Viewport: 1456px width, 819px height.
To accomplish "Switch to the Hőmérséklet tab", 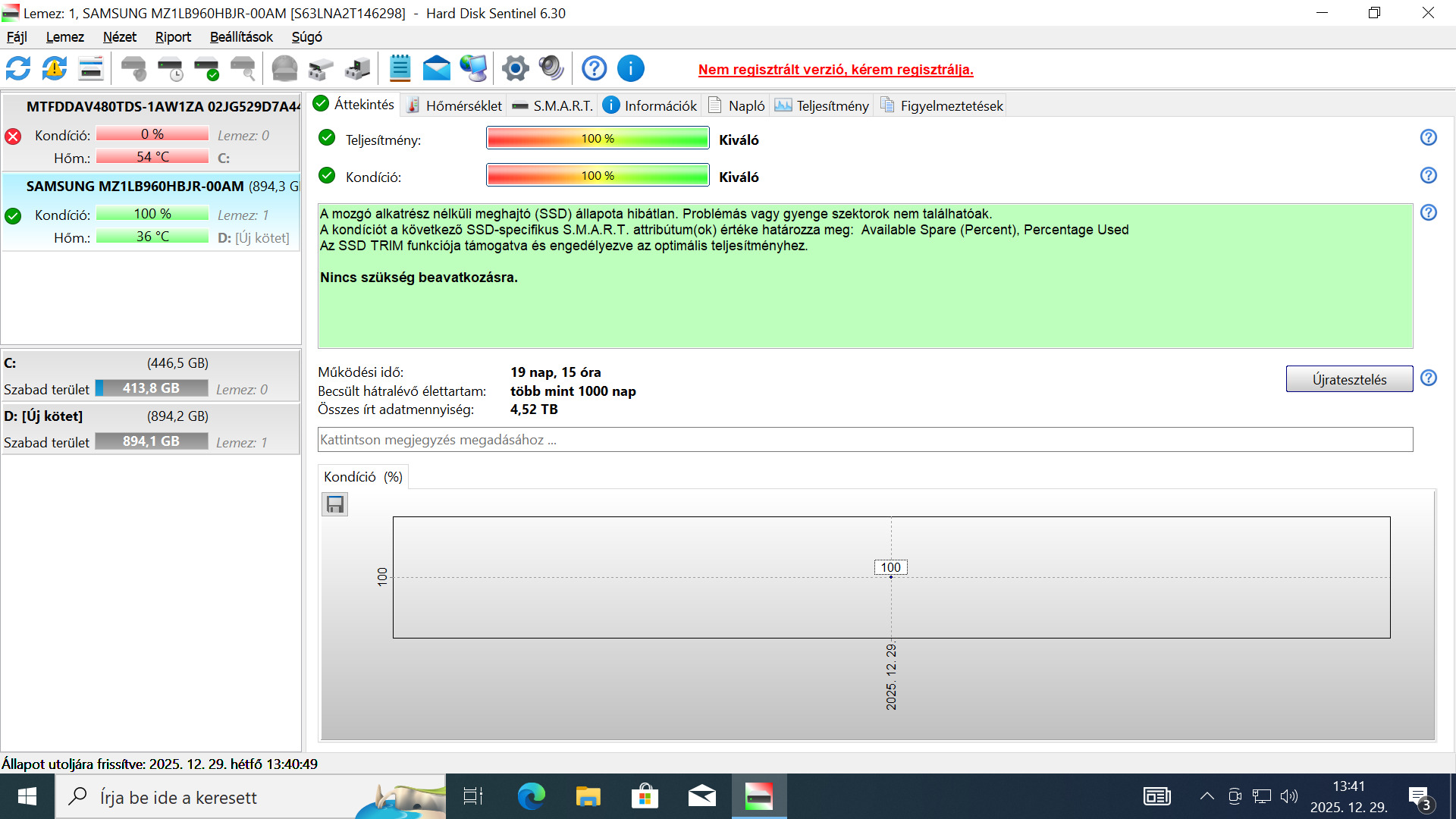I will click(454, 106).
